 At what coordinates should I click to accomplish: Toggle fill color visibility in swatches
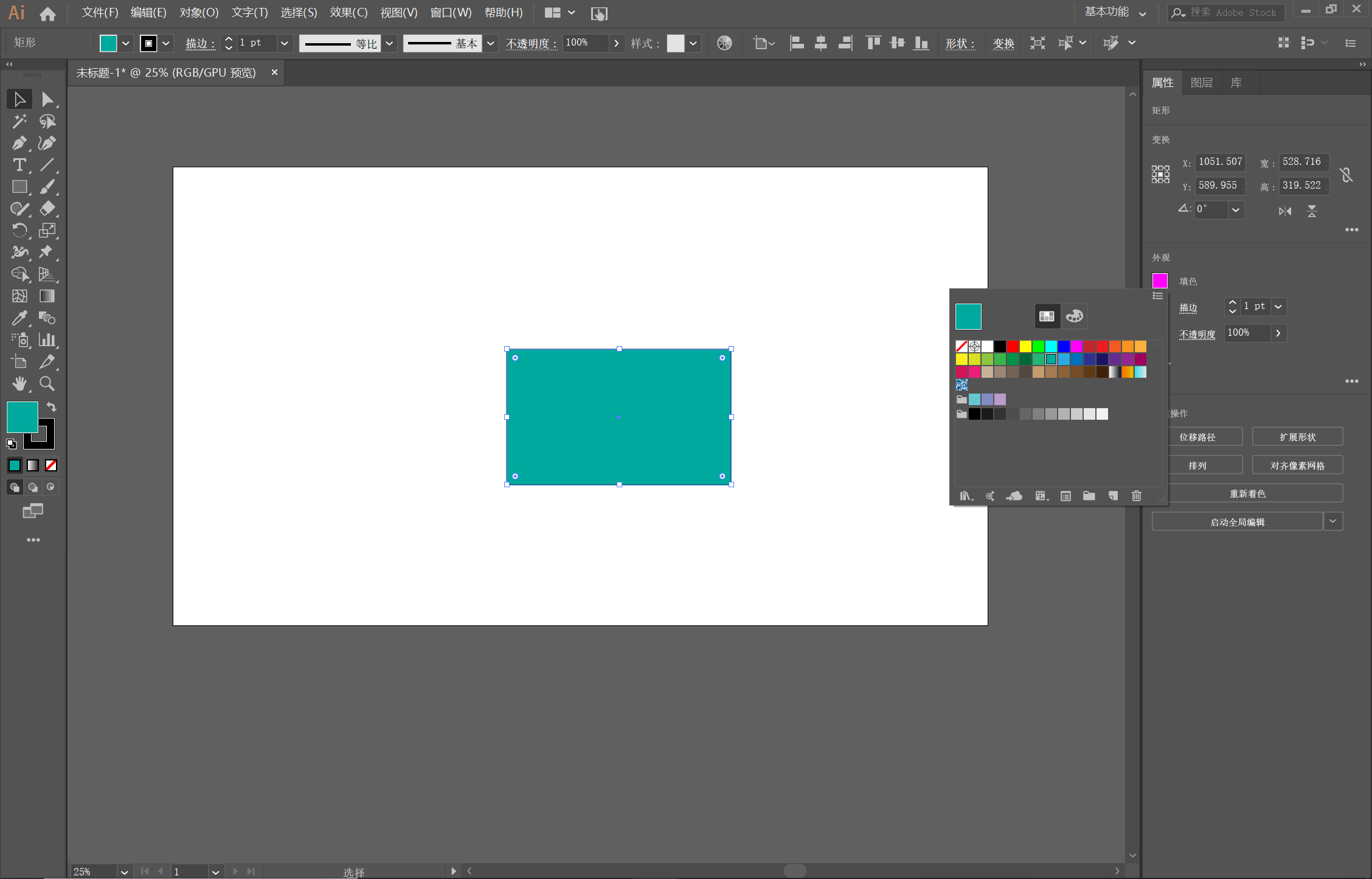(967, 316)
